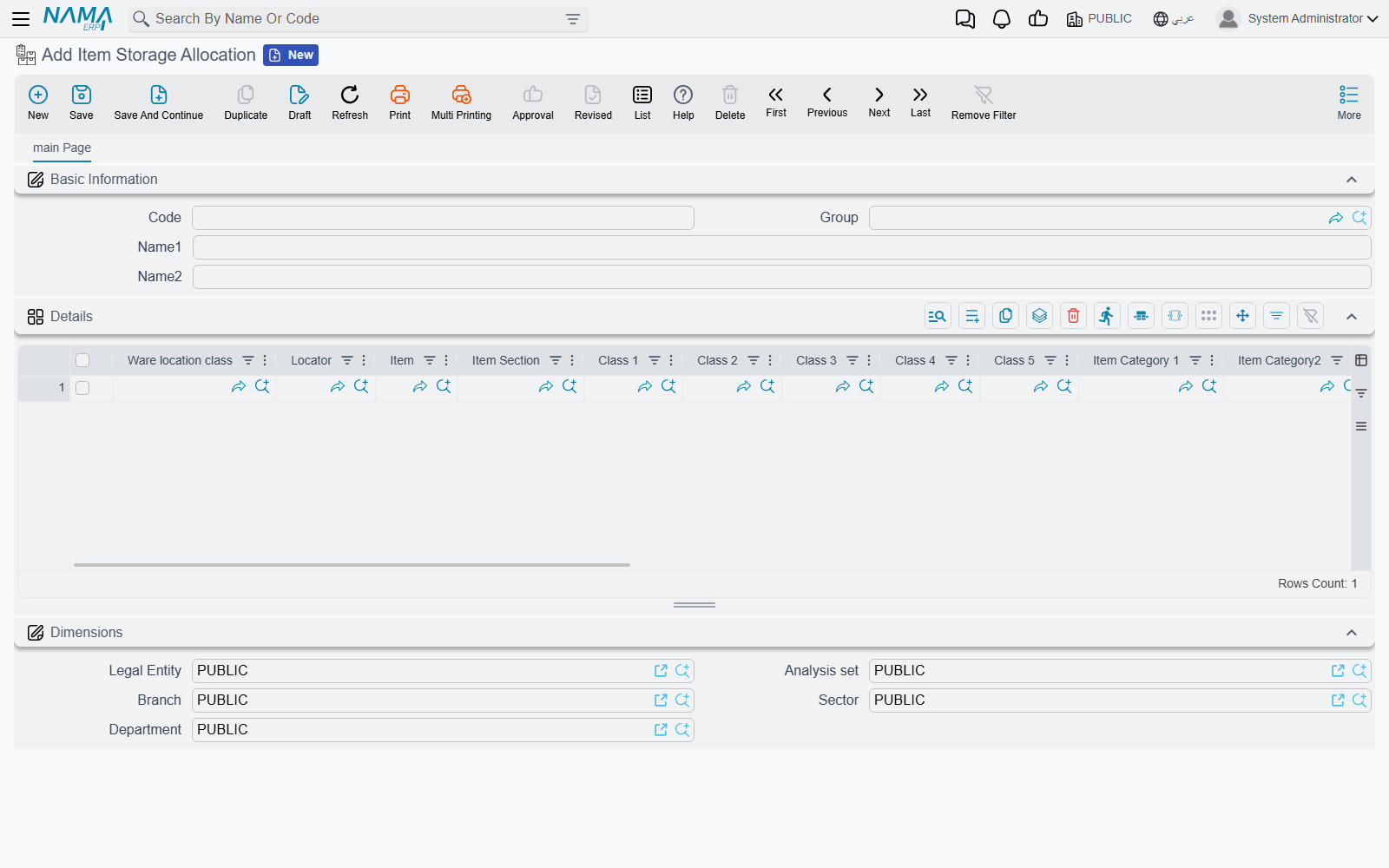Open the notifications bell
The image size is (1389, 868).
(1002, 19)
